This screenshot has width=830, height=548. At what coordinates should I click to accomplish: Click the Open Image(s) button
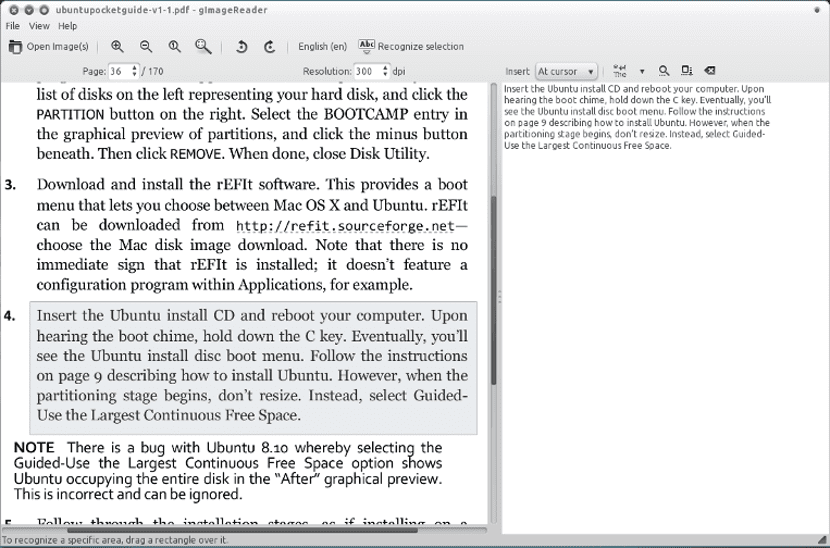tap(49, 47)
